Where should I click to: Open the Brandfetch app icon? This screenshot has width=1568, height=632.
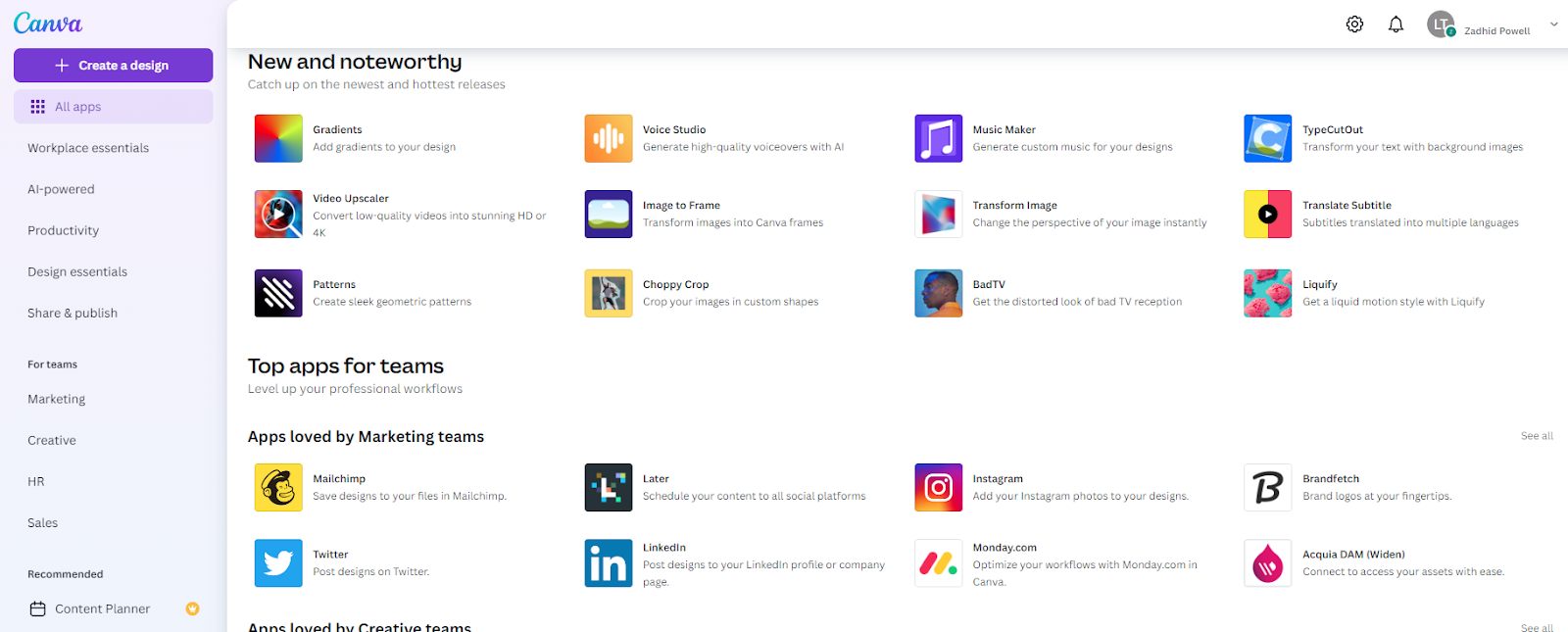(x=1268, y=488)
